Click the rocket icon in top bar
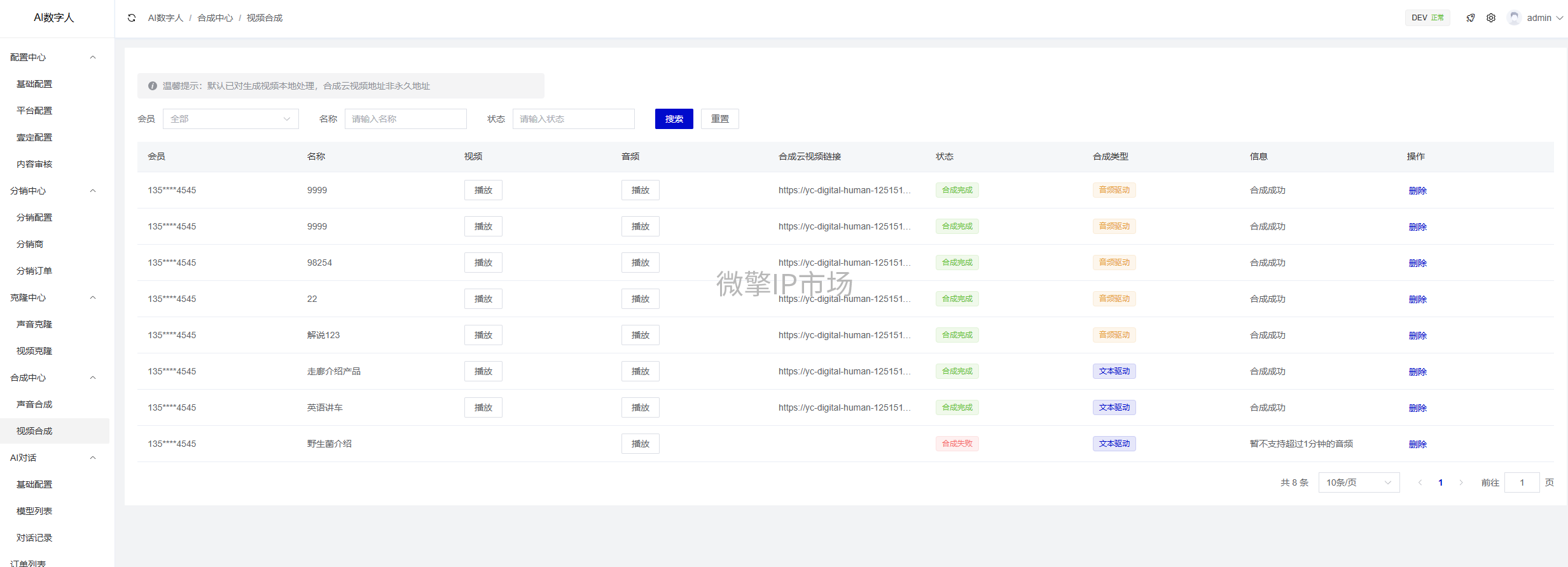1568x567 pixels. [x=1470, y=18]
